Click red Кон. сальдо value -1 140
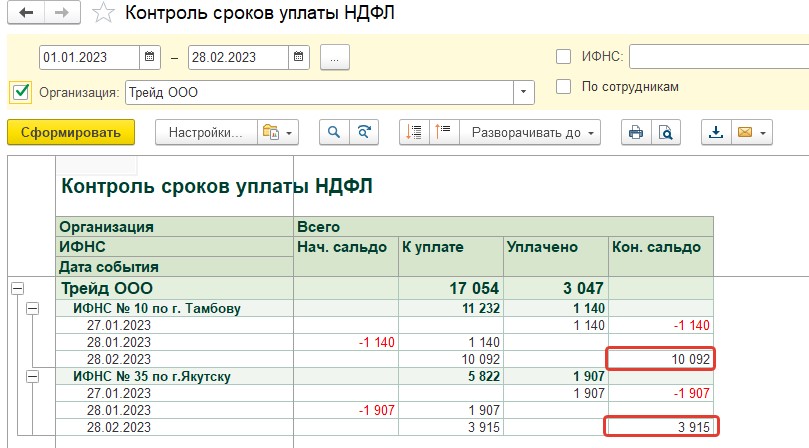809x448 pixels. click(x=691, y=326)
